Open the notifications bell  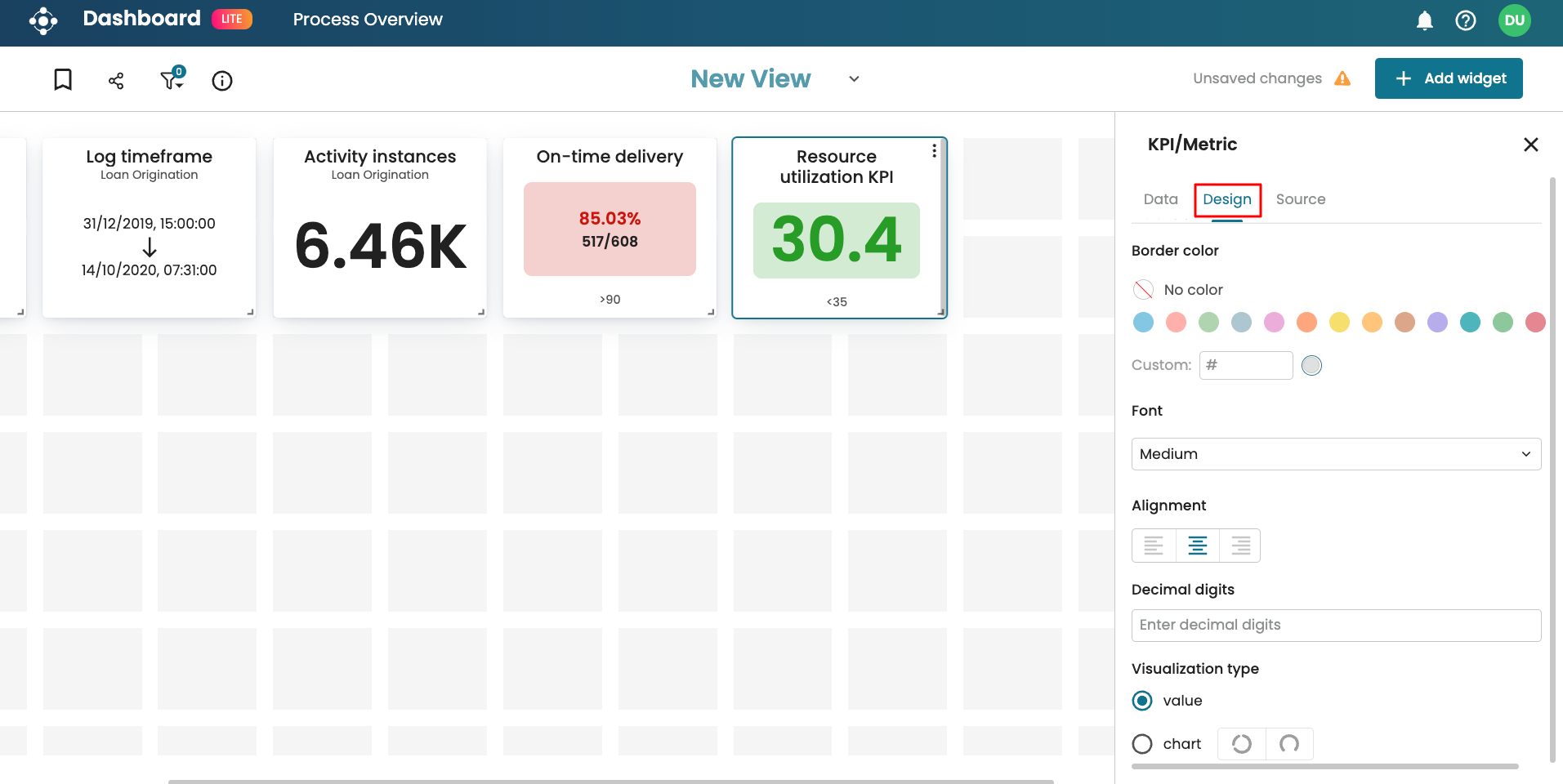1424,20
